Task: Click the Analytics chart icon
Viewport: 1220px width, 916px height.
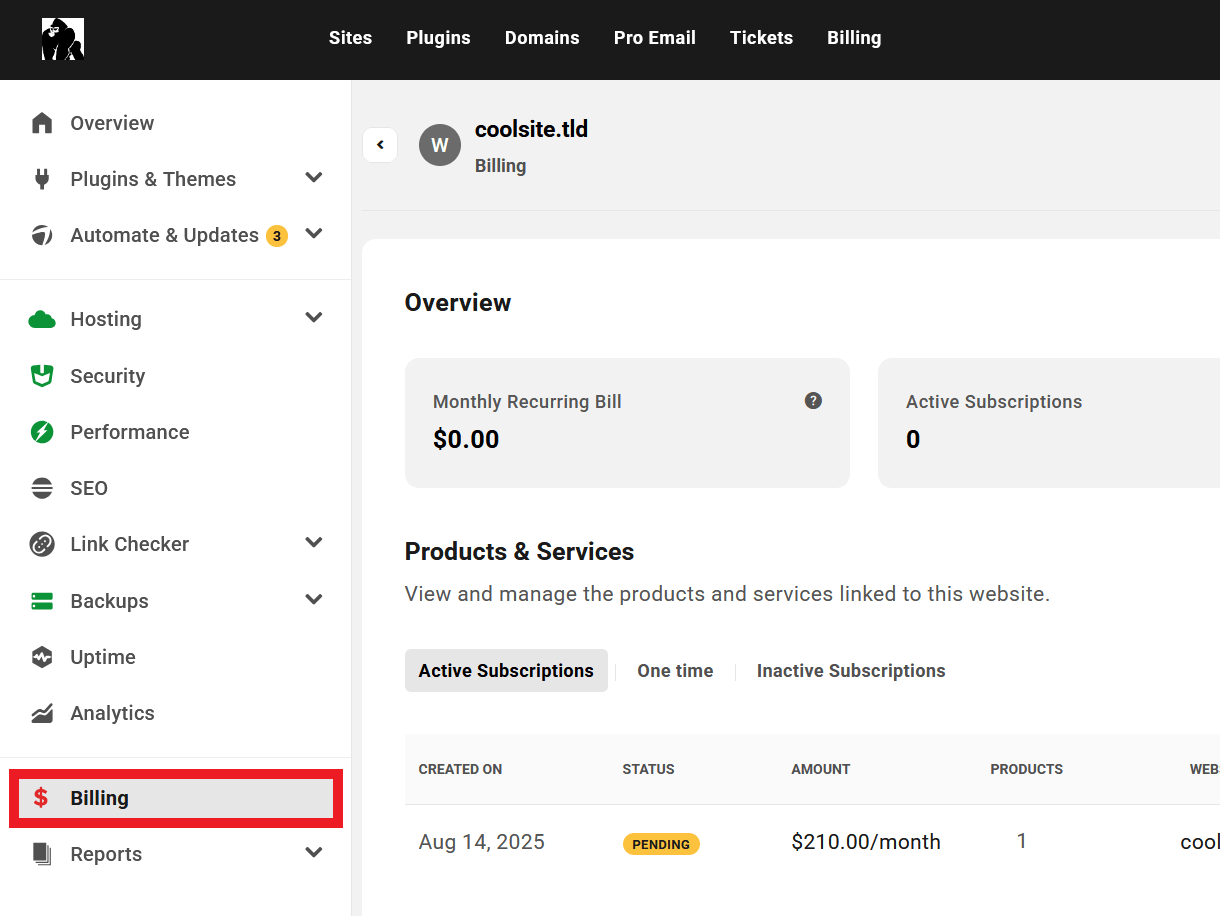Action: tap(42, 713)
